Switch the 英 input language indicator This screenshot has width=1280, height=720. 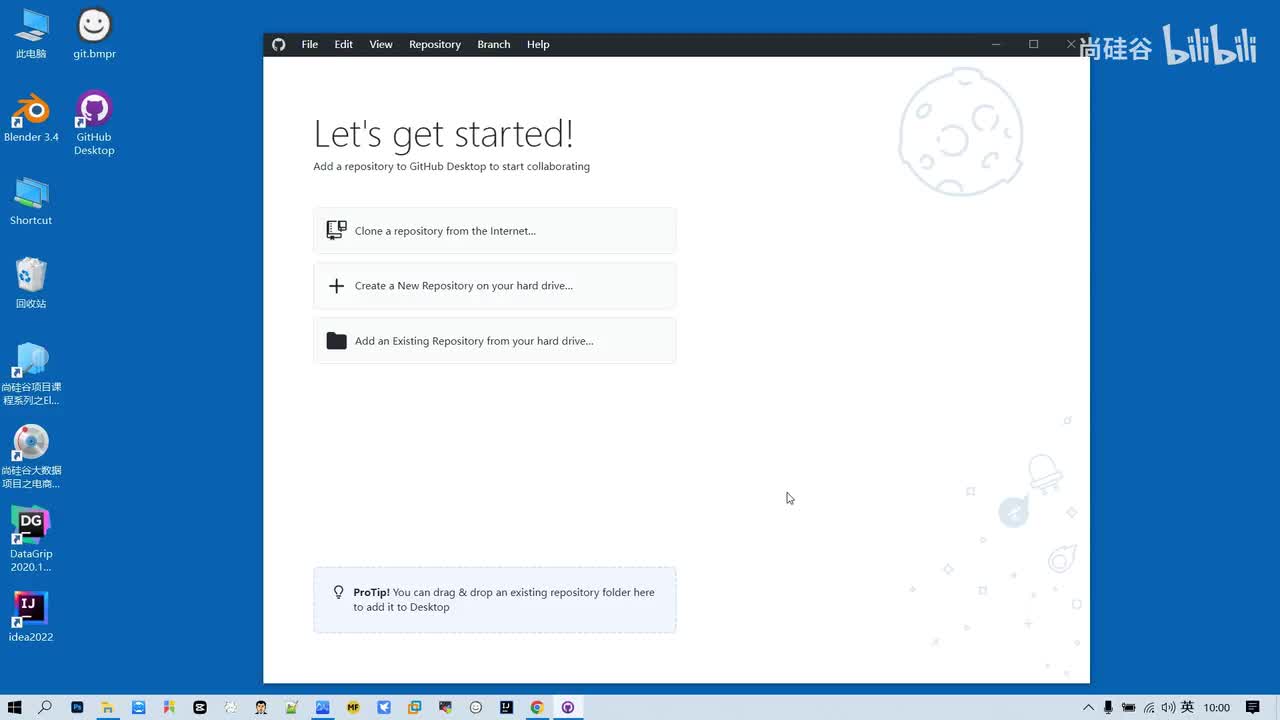1188,707
